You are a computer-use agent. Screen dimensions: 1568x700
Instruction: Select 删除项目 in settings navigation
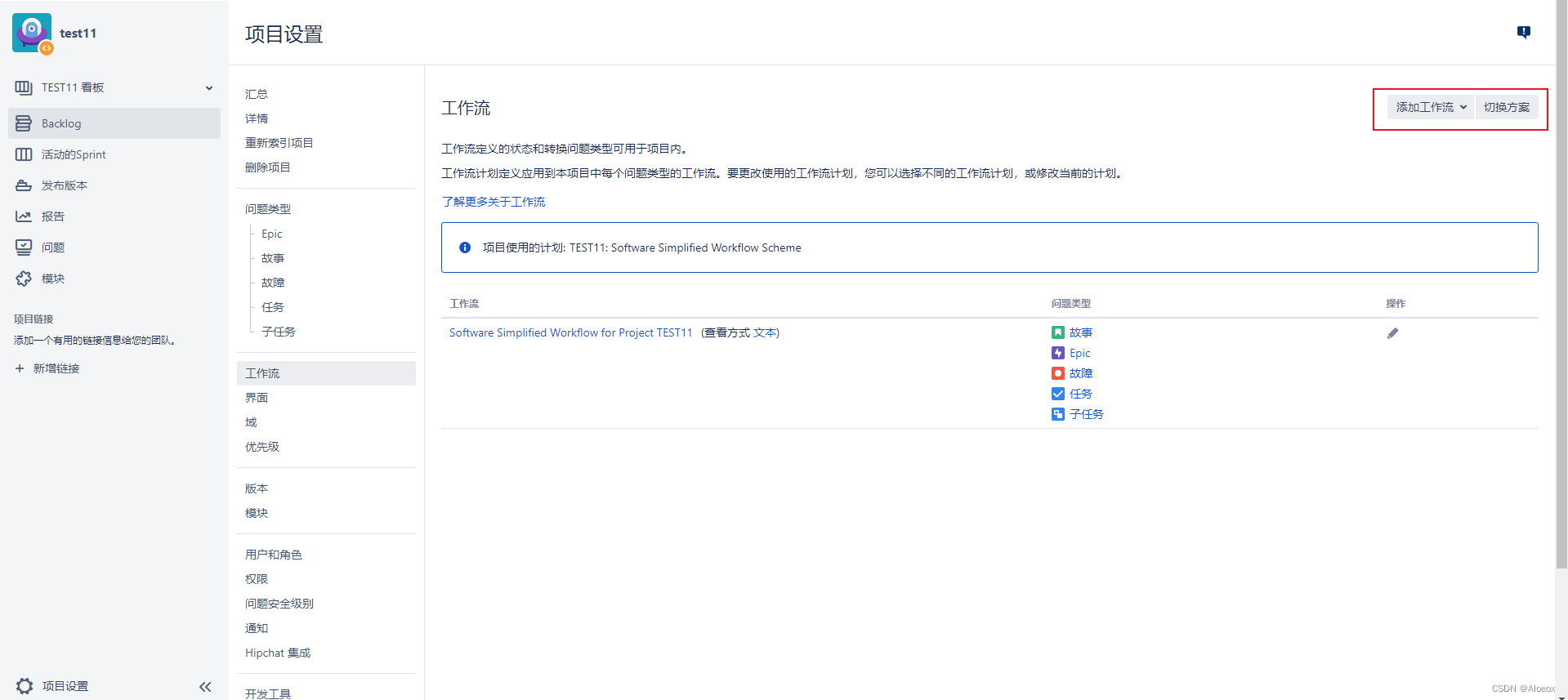[268, 167]
